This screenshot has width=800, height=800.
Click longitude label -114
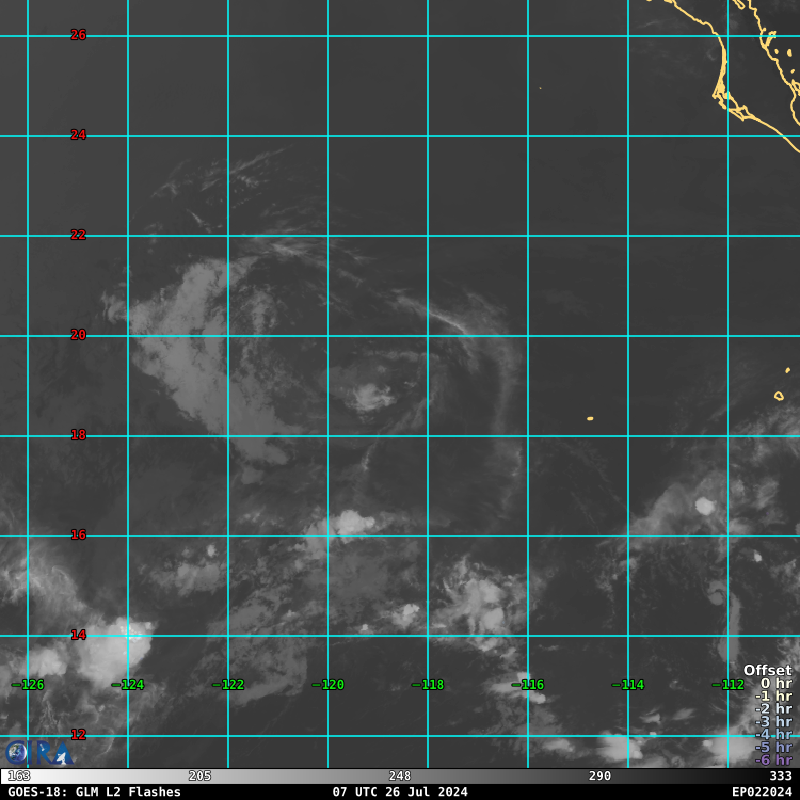pos(628,685)
